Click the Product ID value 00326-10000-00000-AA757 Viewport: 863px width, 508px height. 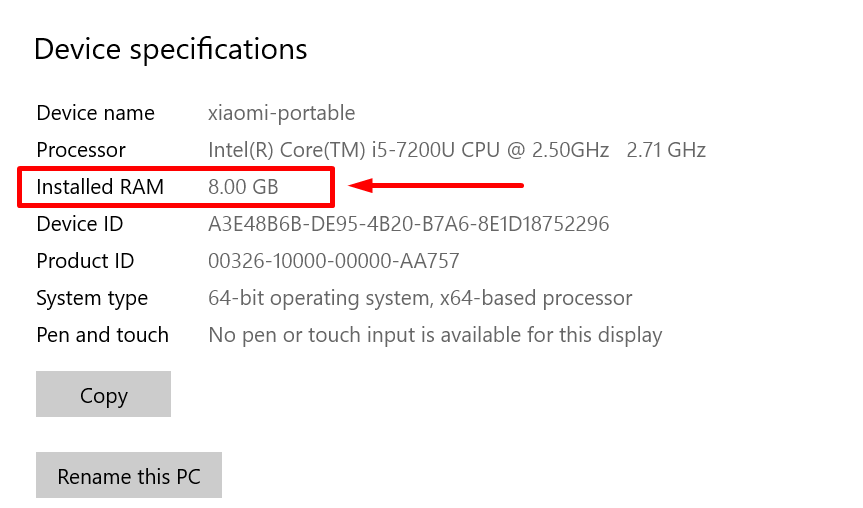coord(333,261)
